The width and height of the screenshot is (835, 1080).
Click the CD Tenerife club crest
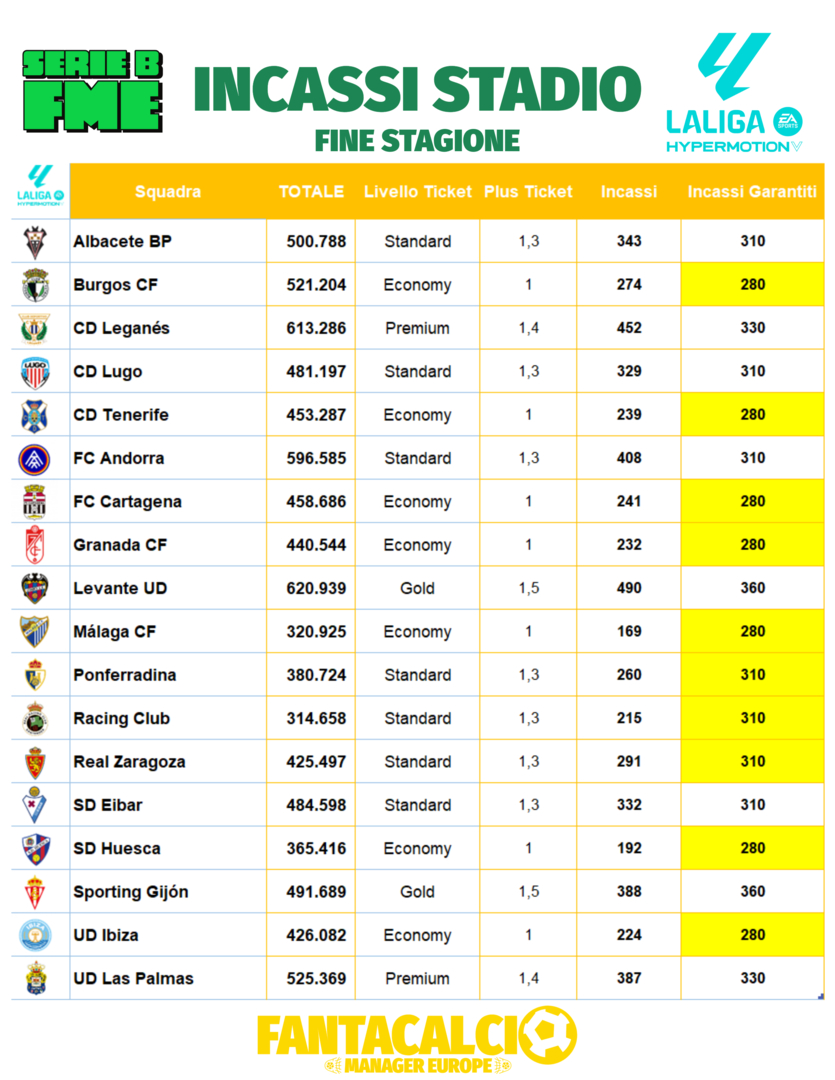coord(35,415)
